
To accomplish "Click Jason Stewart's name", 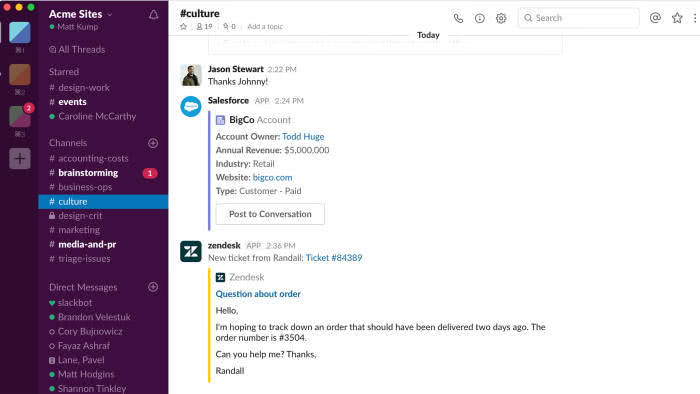I will (236, 69).
